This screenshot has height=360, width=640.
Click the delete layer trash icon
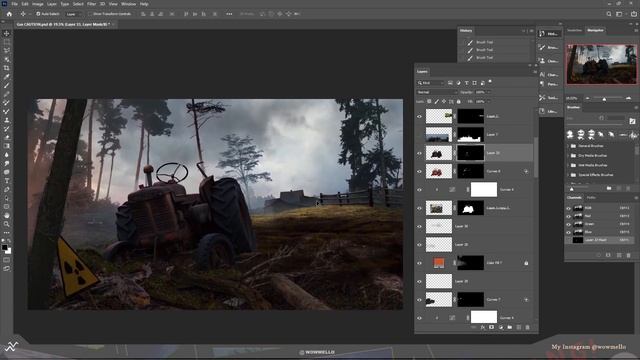tap(527, 327)
